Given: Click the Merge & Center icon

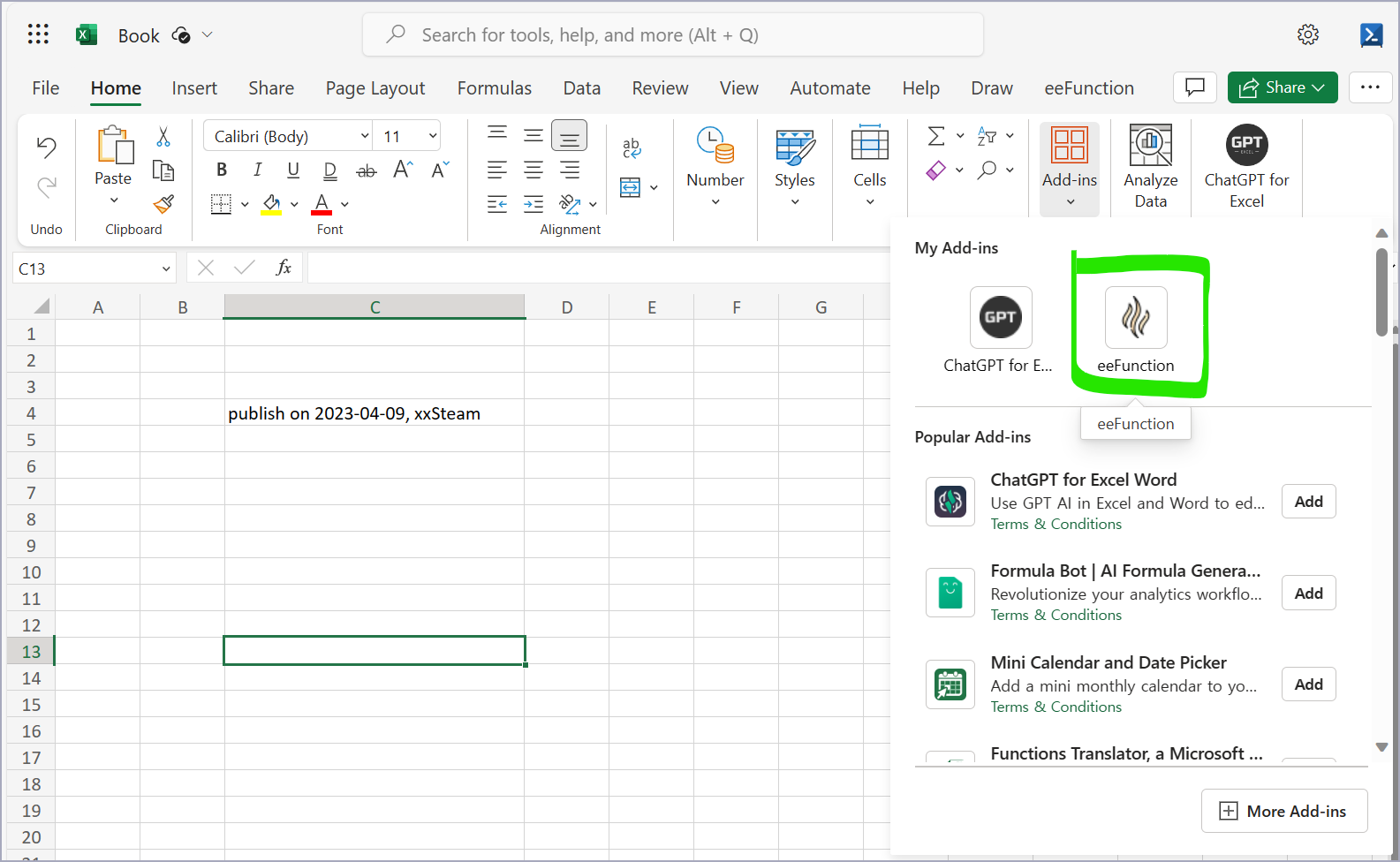Looking at the screenshot, I should (x=631, y=187).
